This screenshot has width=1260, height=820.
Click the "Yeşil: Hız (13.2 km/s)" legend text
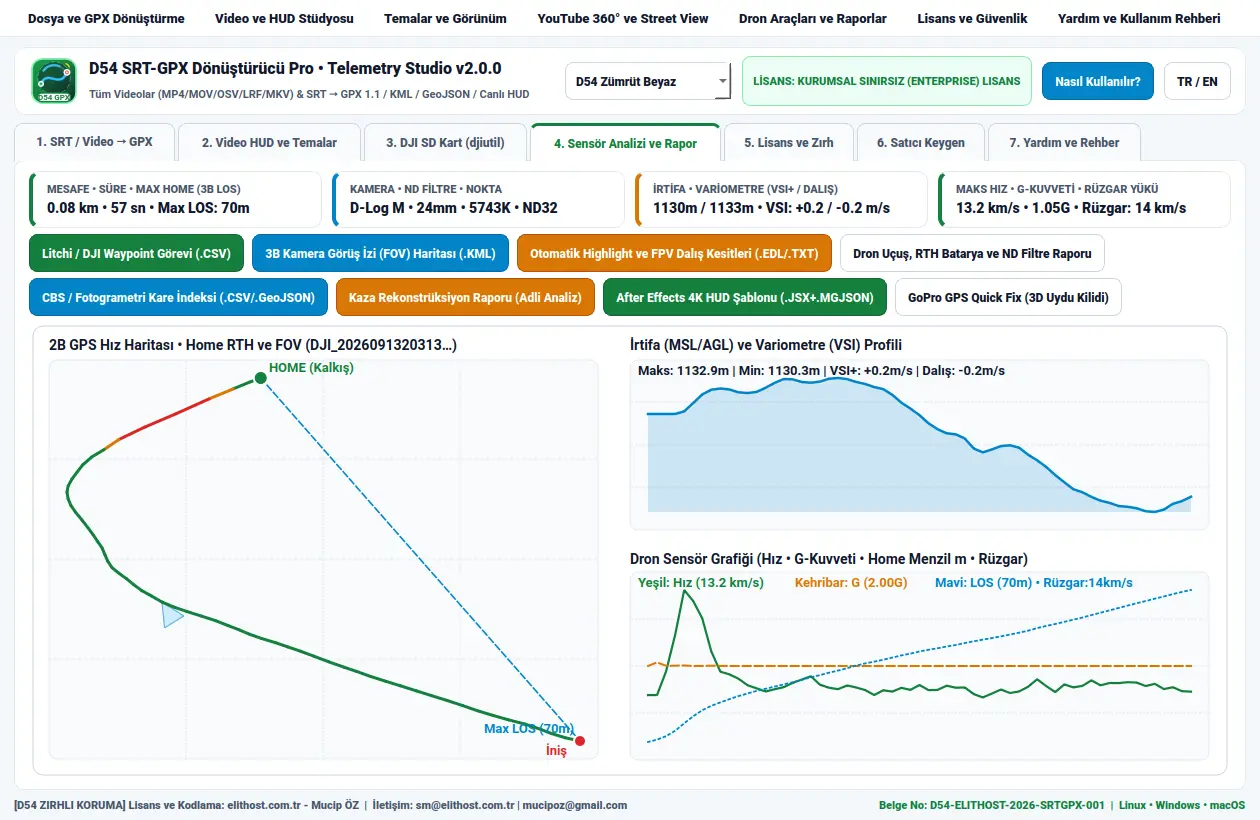[x=701, y=582]
